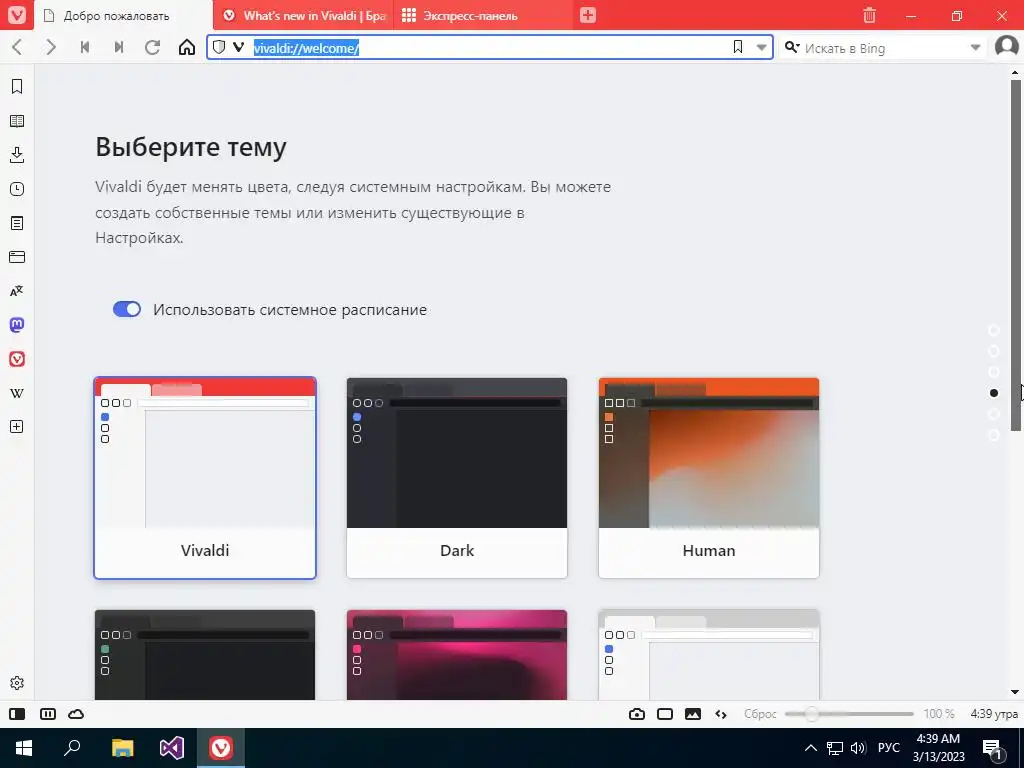Open the Reading List panel
Image resolution: width=1024 pixels, height=768 pixels.
tap(17, 121)
